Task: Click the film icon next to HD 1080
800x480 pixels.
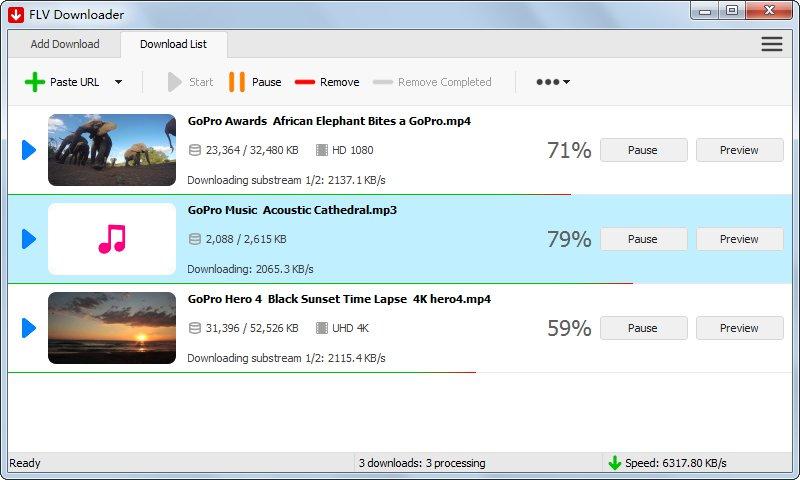Action: 321,150
